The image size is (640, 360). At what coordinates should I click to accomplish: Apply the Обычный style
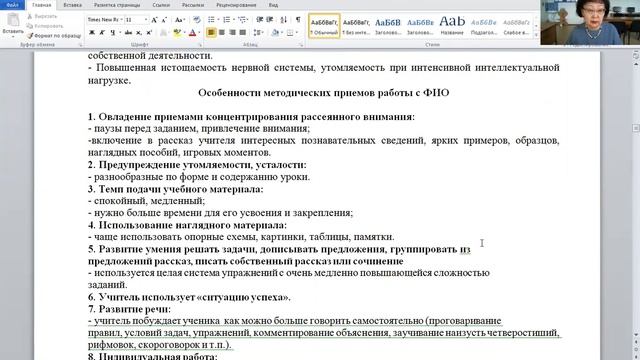coord(324,26)
